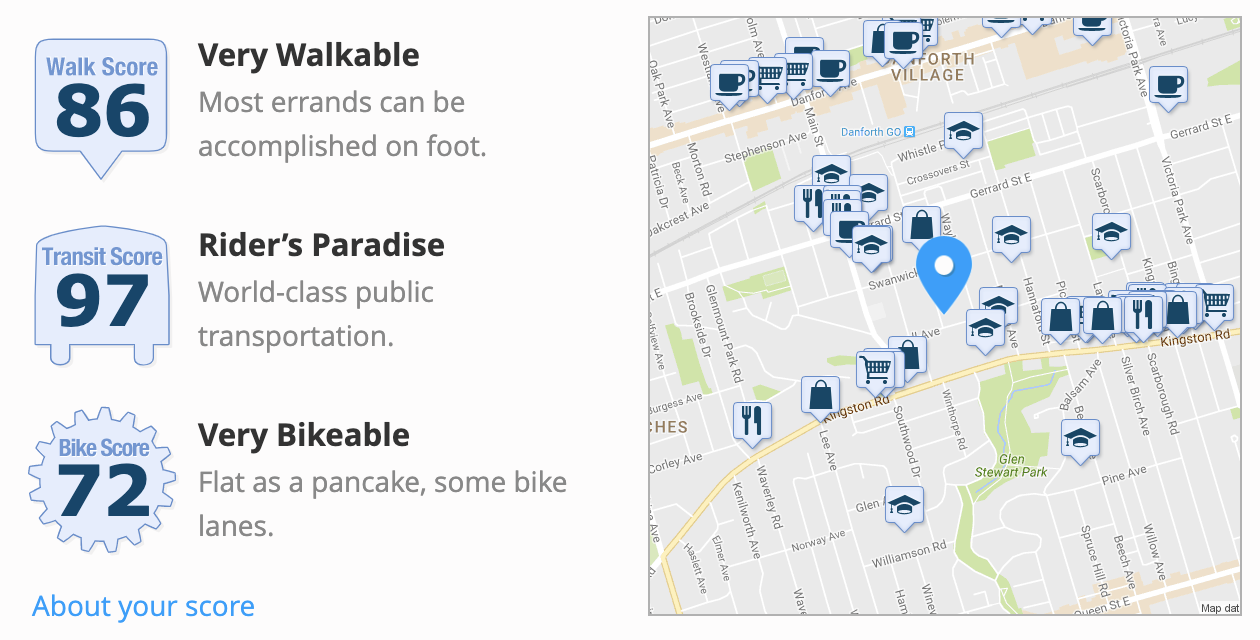Viewport: 1260px width, 640px height.
Task: Select the coffee cup marker on Victoria Park Ave
Action: click(x=1167, y=87)
